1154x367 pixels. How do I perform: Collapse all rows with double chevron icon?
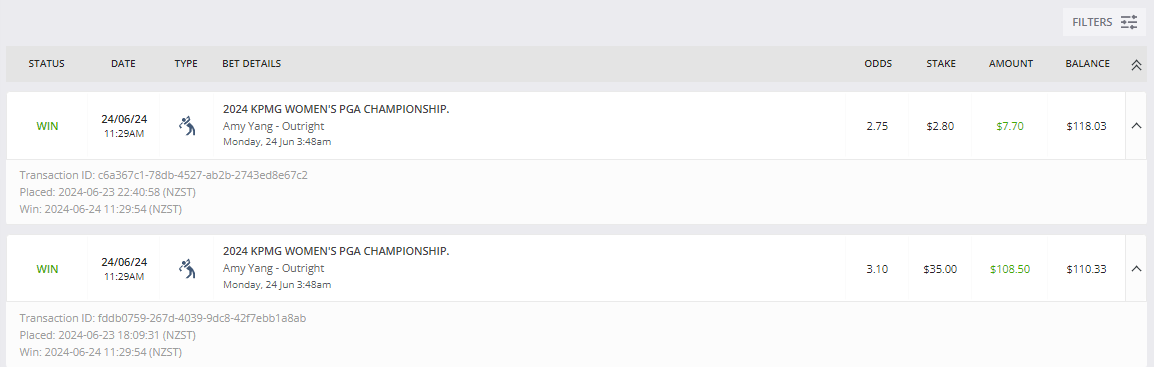click(1136, 65)
